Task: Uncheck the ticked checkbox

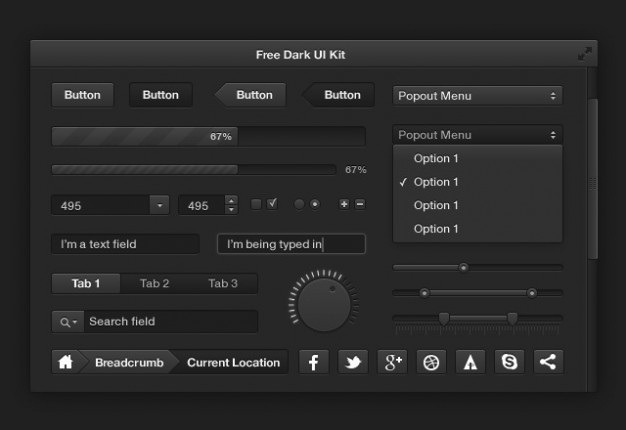Action: 272,204
